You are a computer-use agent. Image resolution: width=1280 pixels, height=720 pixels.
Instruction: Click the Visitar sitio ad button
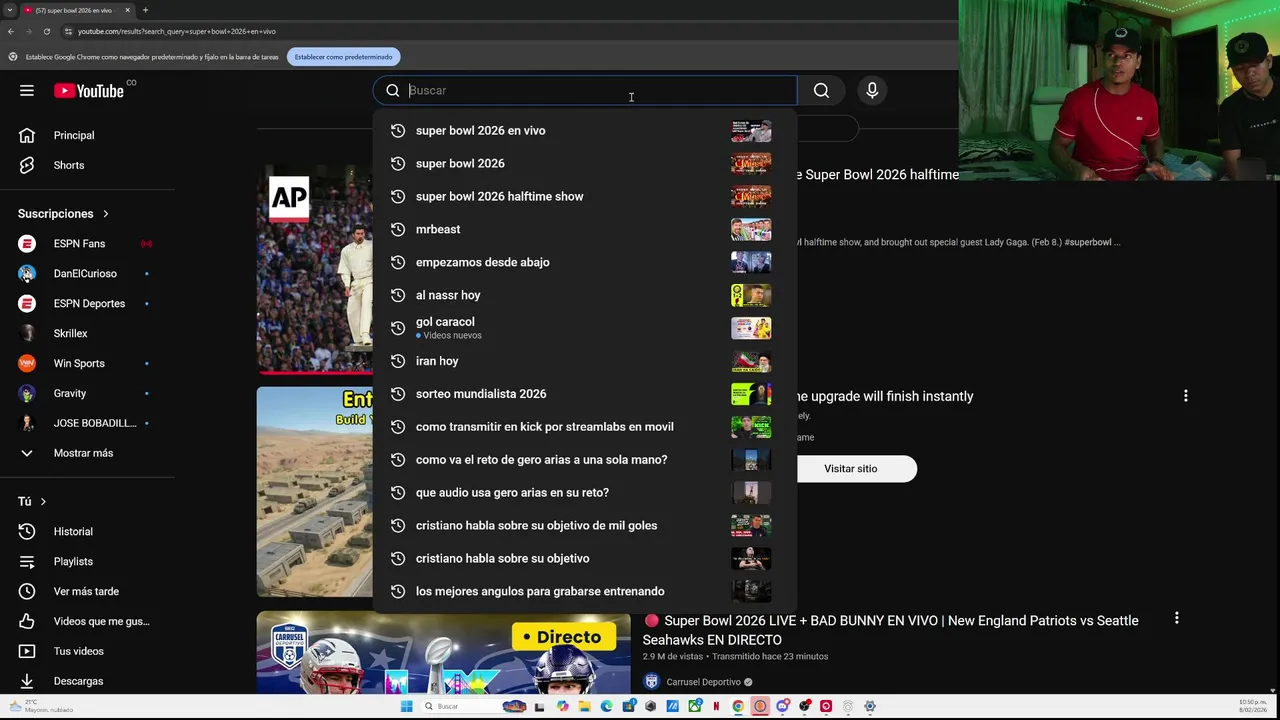pyautogui.click(x=851, y=468)
